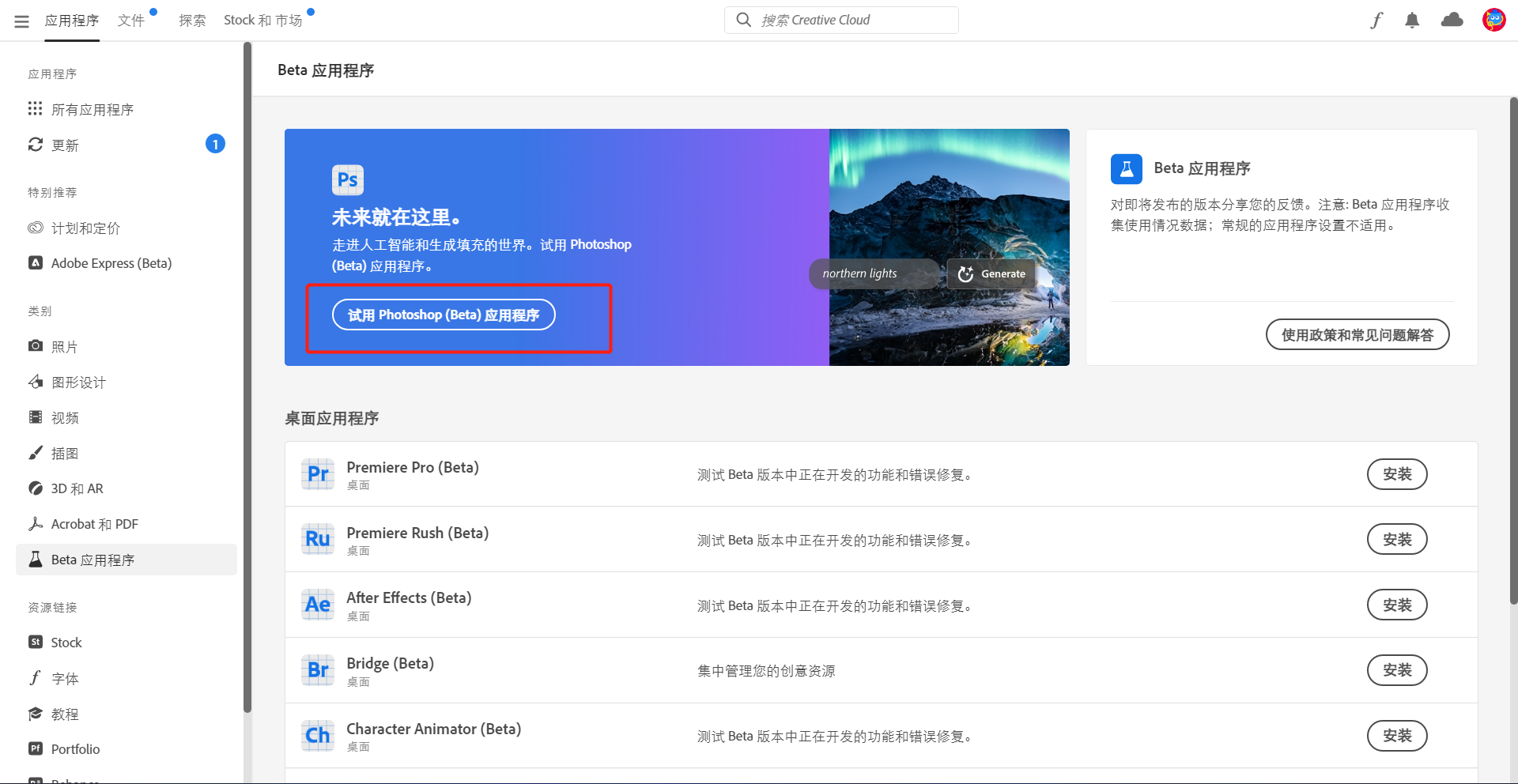1518x784 pixels.
Task: Click the '桌面应用程序' section heading
Action: point(332,418)
